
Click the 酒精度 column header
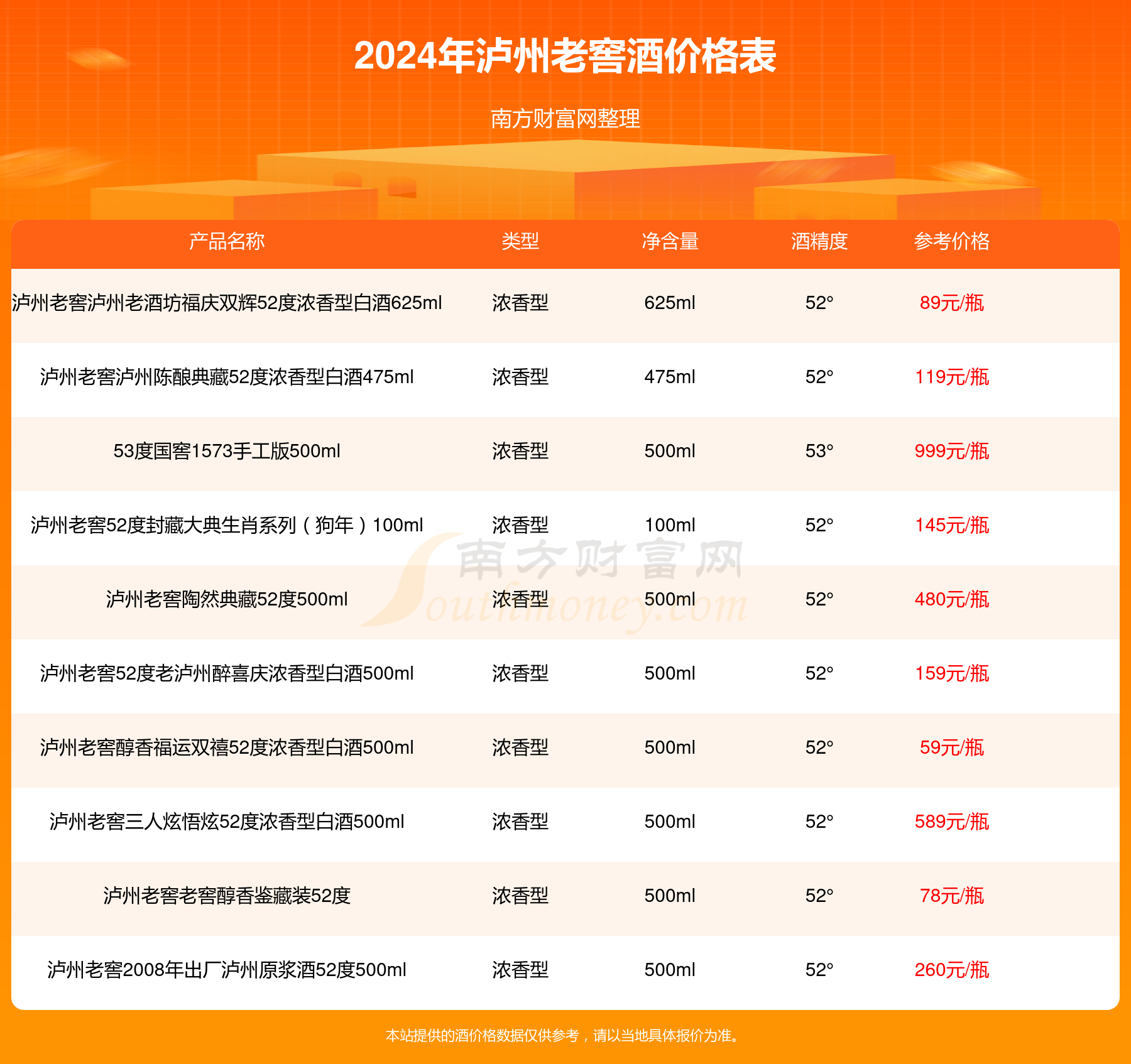point(819,241)
